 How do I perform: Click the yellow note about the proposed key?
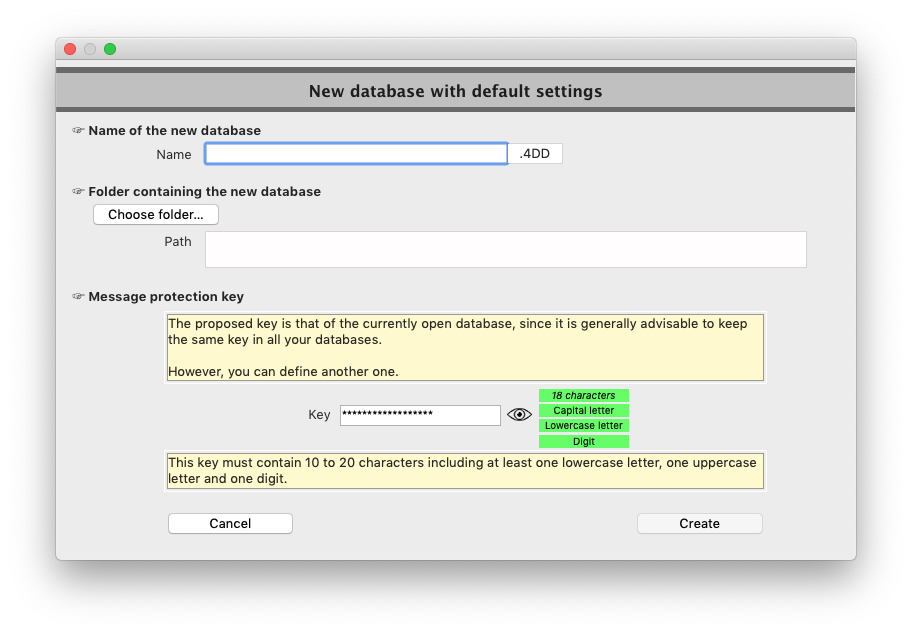coord(464,347)
